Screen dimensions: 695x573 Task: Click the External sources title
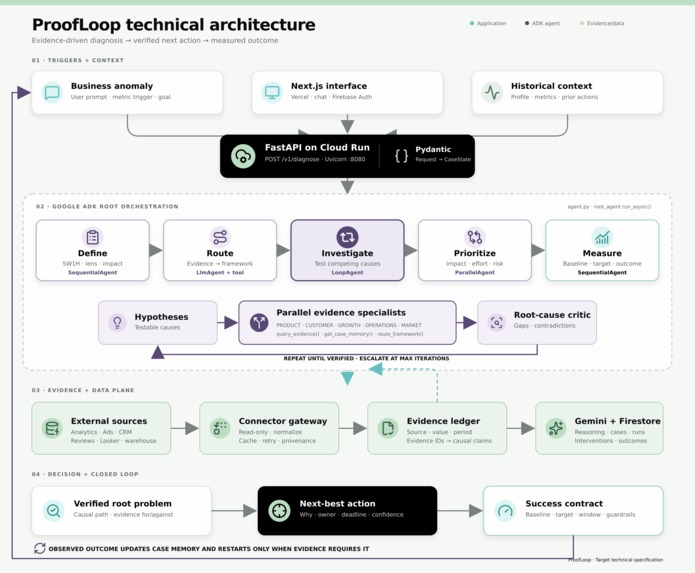pyautogui.click(x=109, y=421)
